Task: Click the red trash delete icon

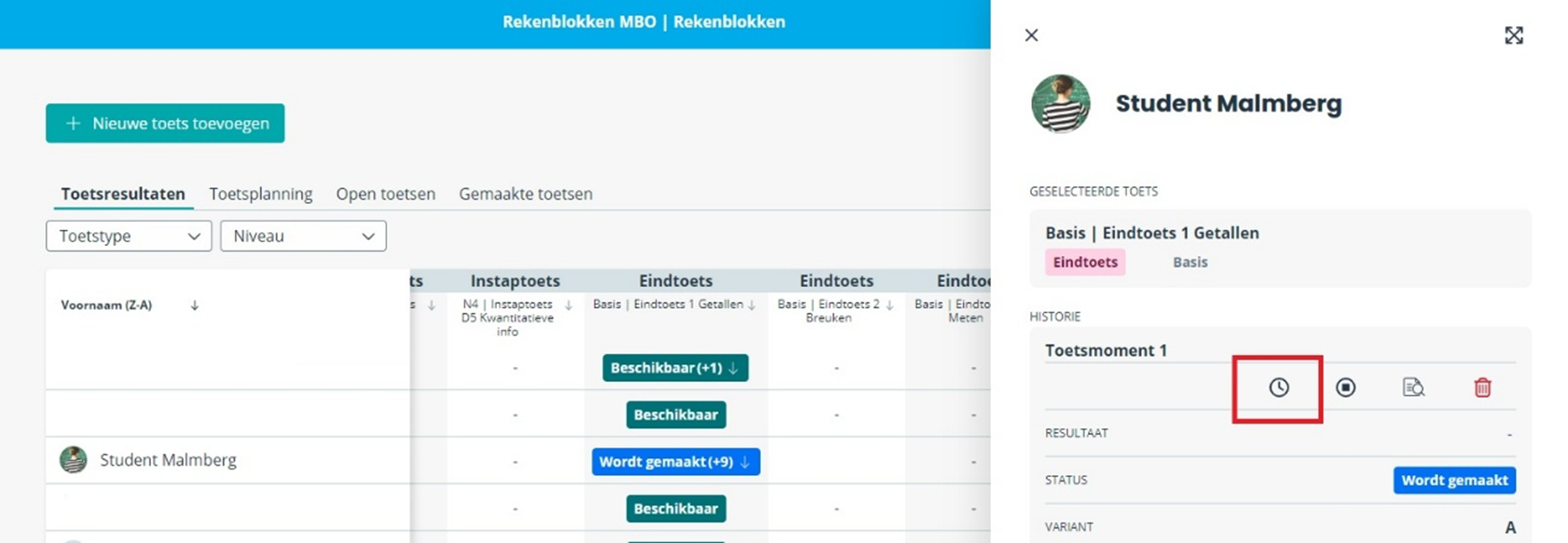Action: click(1482, 387)
